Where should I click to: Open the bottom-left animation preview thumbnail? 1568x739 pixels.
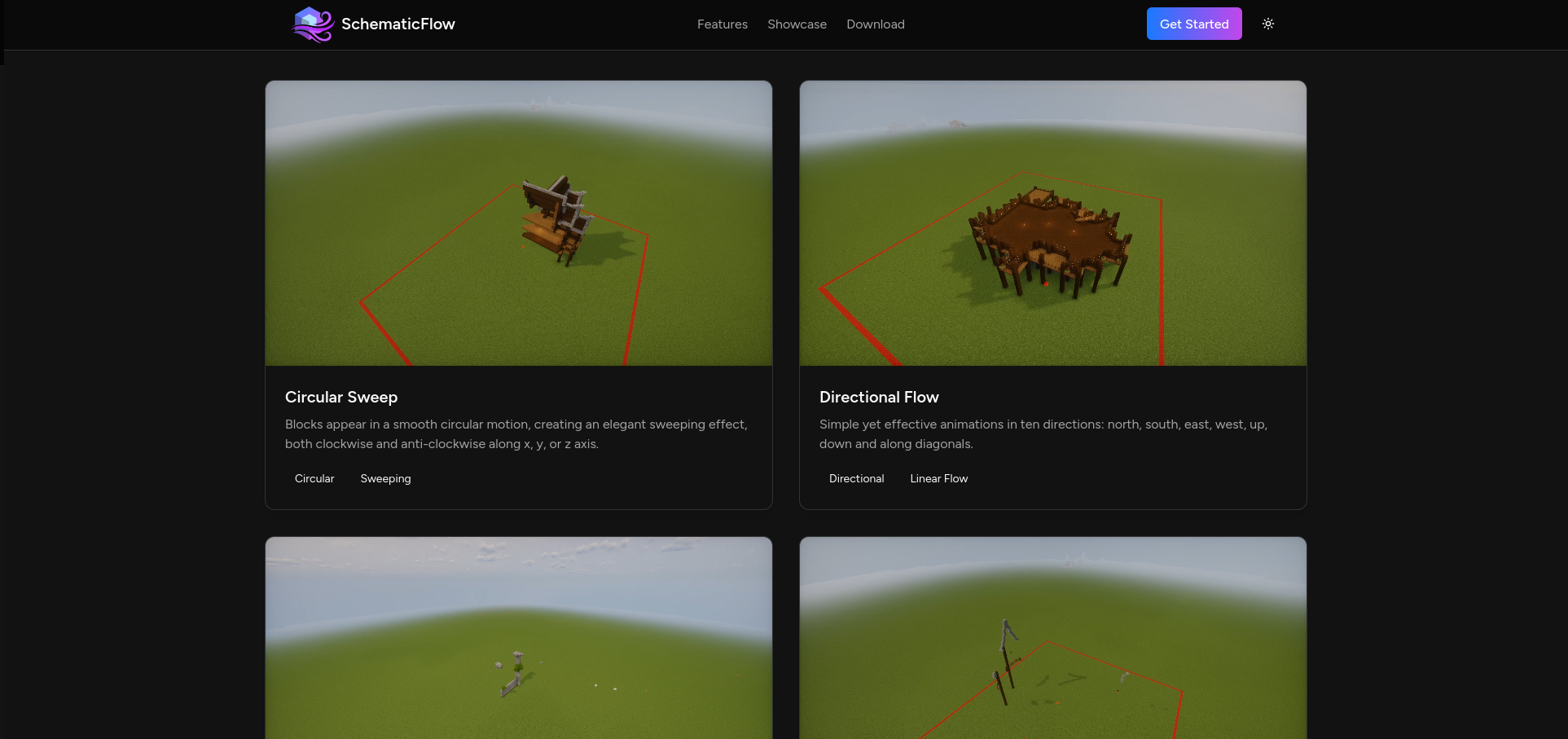click(x=518, y=638)
